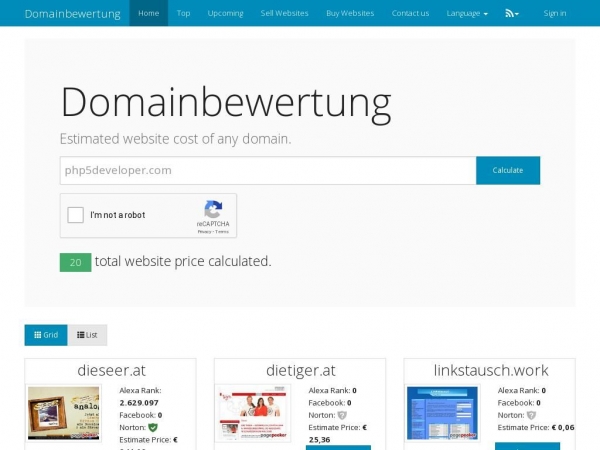Open Buy Websites in navbar
The height and width of the screenshot is (450, 600).
350,13
